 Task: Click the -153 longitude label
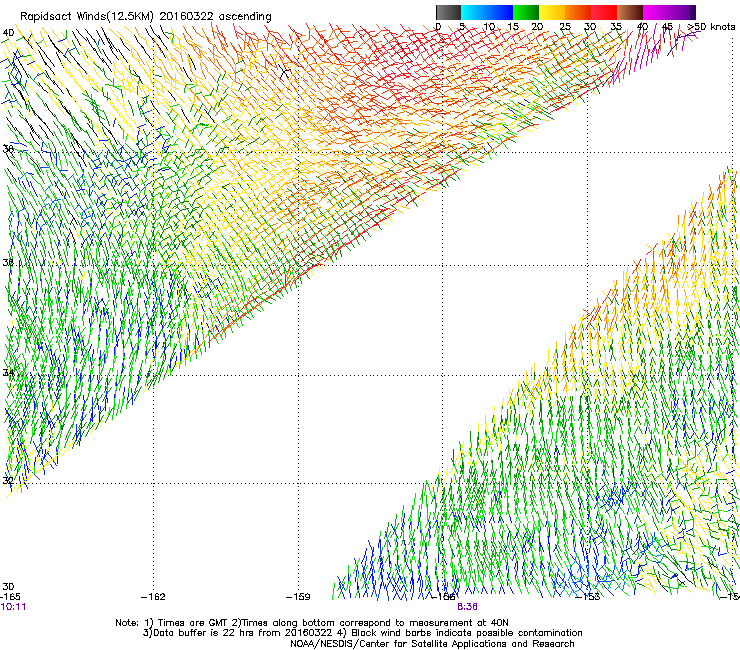tap(588, 597)
